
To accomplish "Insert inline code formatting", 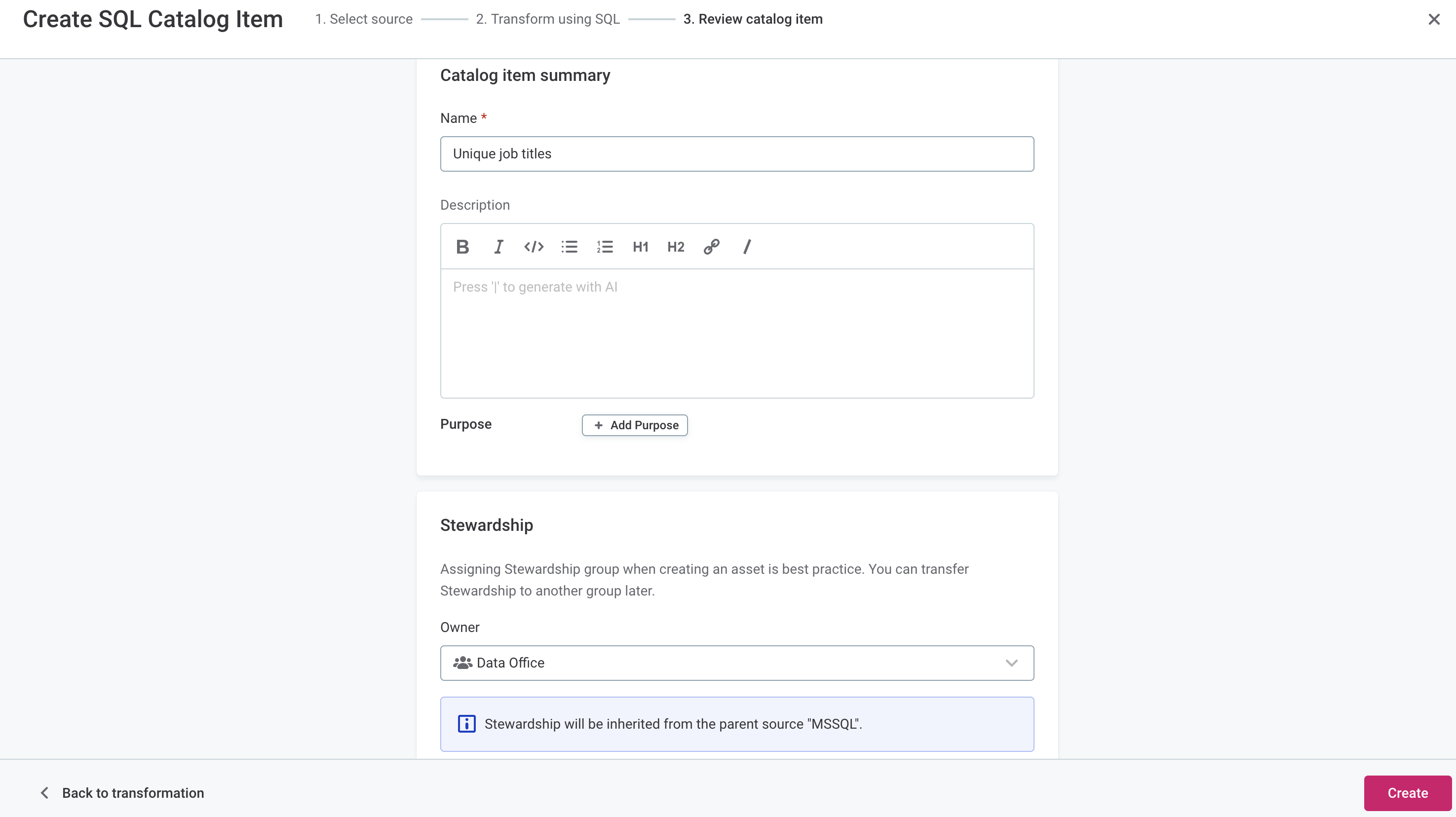I will pyautogui.click(x=534, y=246).
